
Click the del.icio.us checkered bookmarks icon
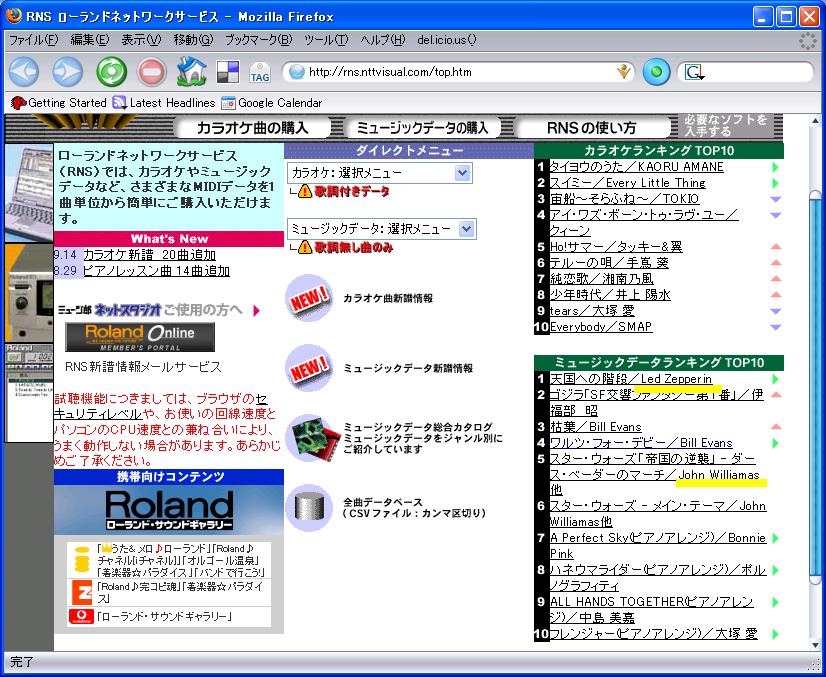228,72
